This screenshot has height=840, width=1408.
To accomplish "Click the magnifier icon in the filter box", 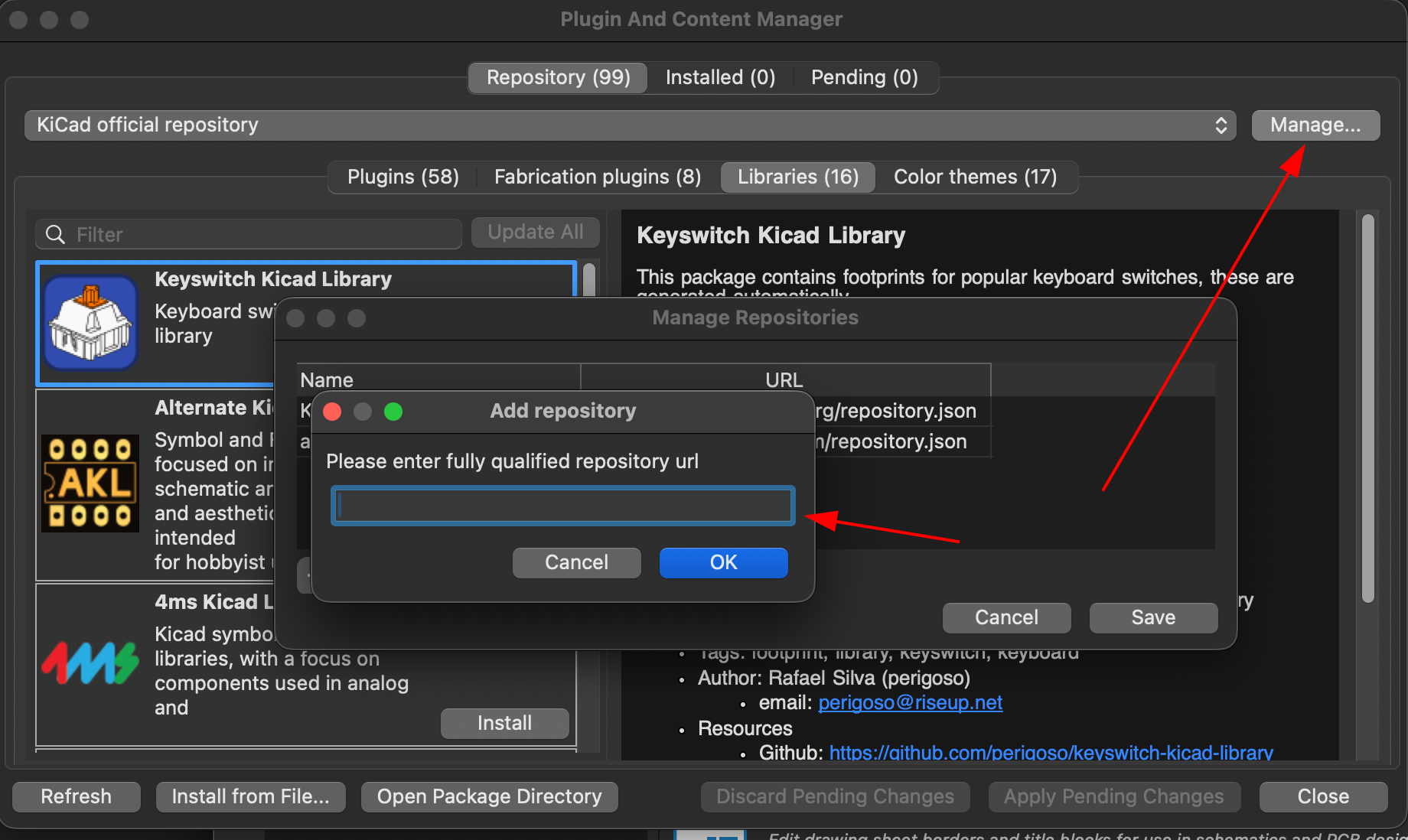I will click(54, 234).
